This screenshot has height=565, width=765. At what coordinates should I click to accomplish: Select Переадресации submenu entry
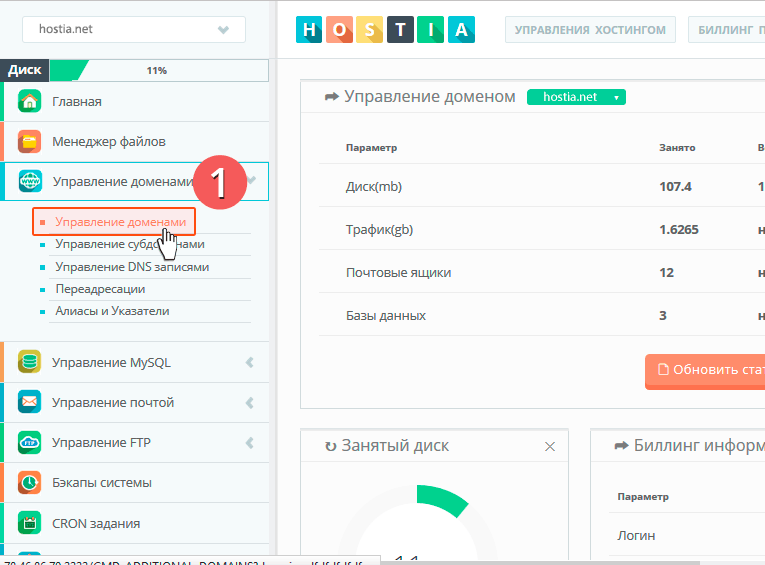pyautogui.click(x=101, y=289)
